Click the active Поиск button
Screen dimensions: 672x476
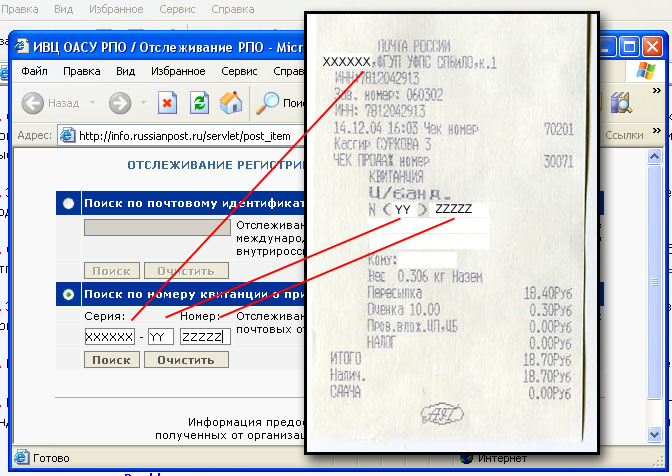[x=112, y=360]
